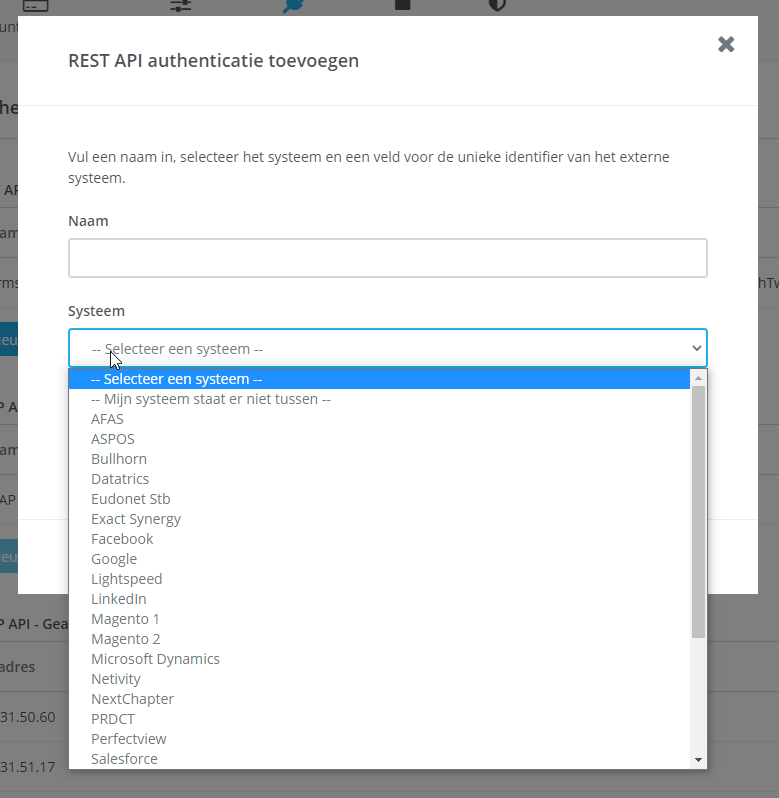779x798 pixels.
Task: Collapse the Systeem dropdown via its arrow
Action: (696, 348)
